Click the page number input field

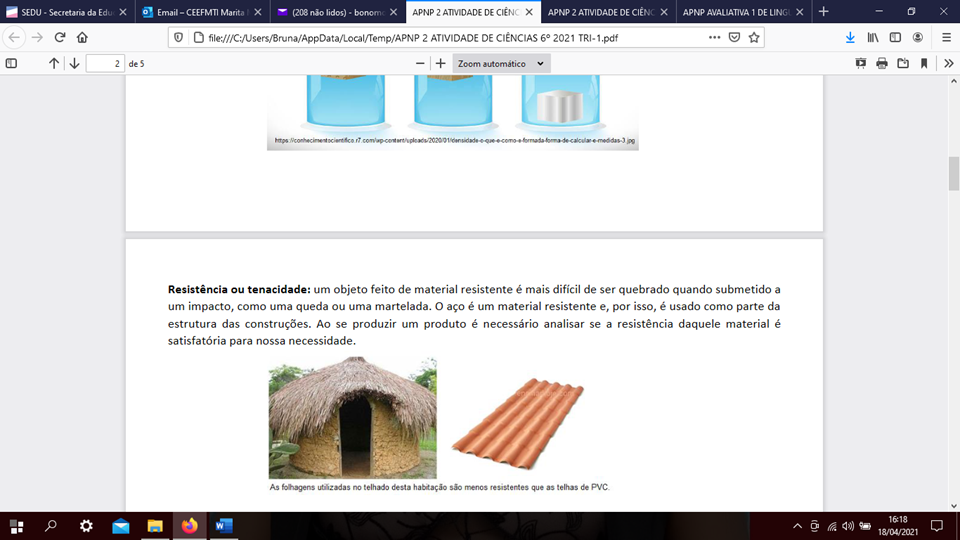(x=104, y=63)
